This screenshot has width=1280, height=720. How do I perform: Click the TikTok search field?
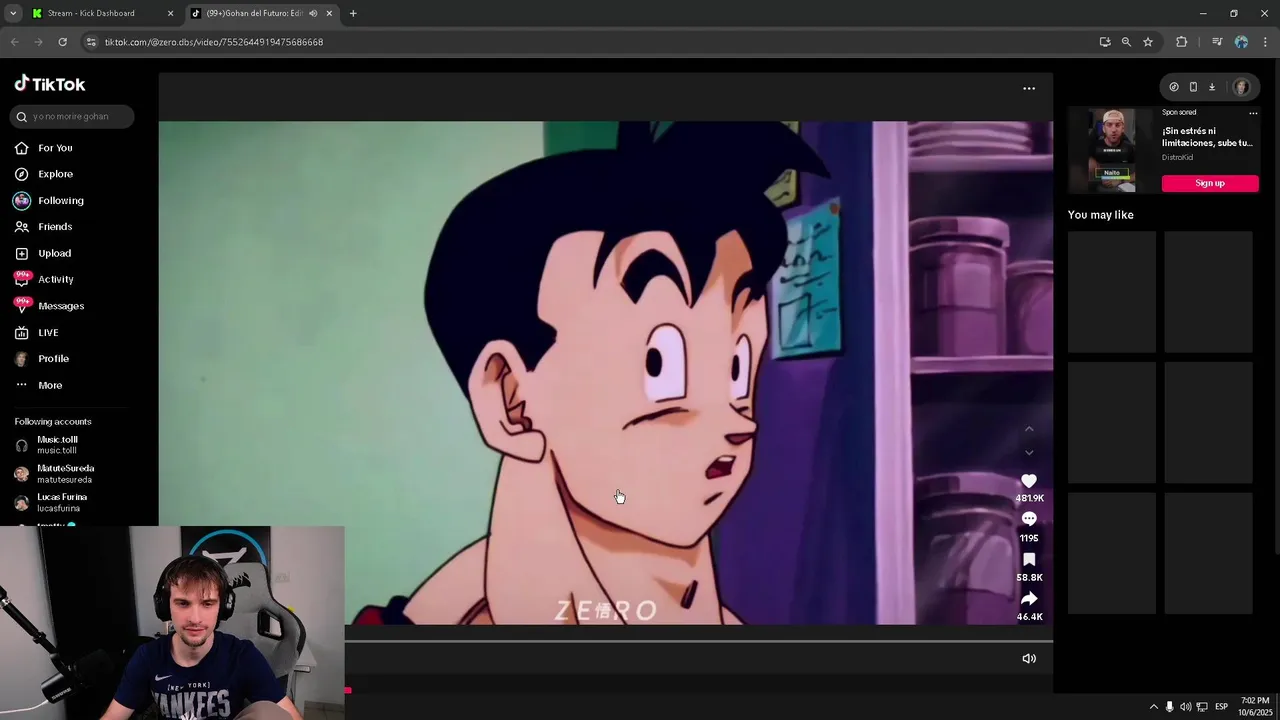(72, 116)
